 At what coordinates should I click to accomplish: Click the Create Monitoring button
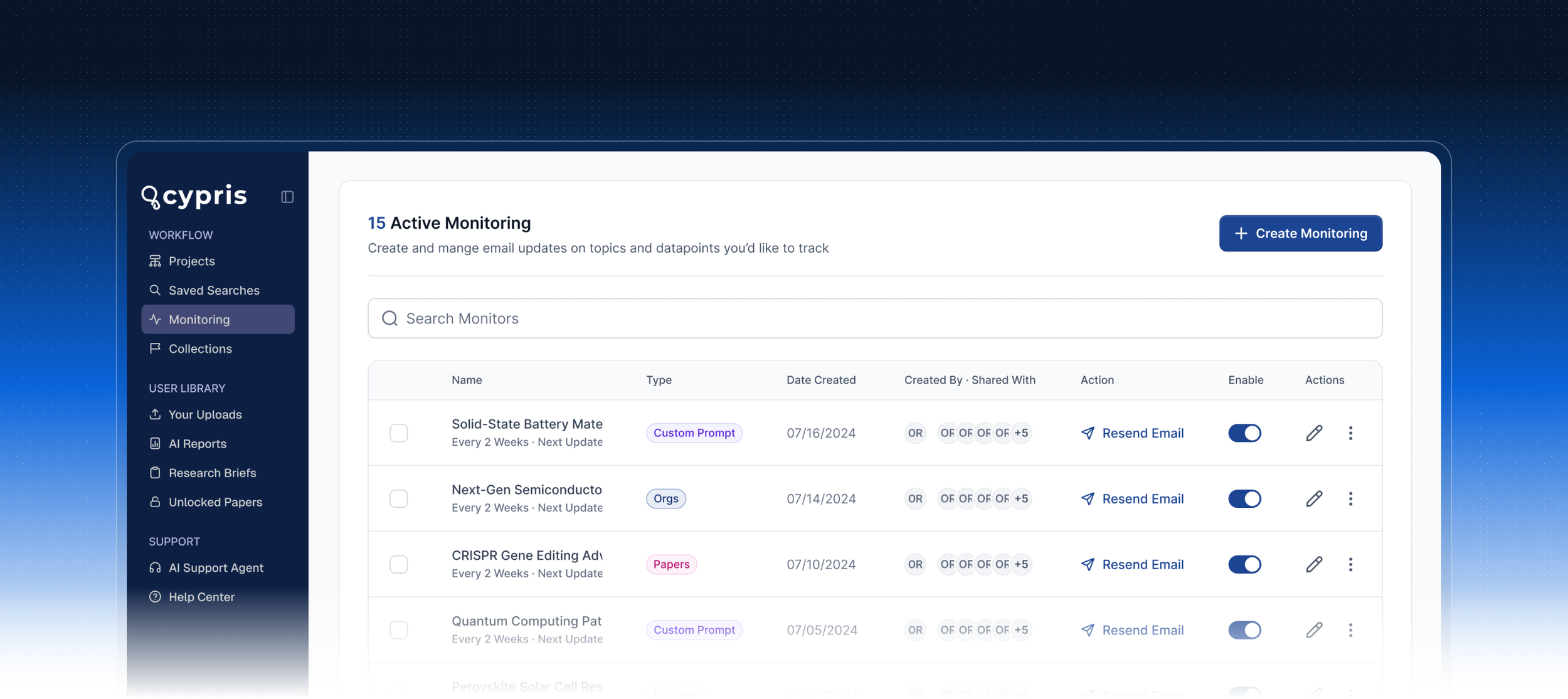click(x=1300, y=233)
